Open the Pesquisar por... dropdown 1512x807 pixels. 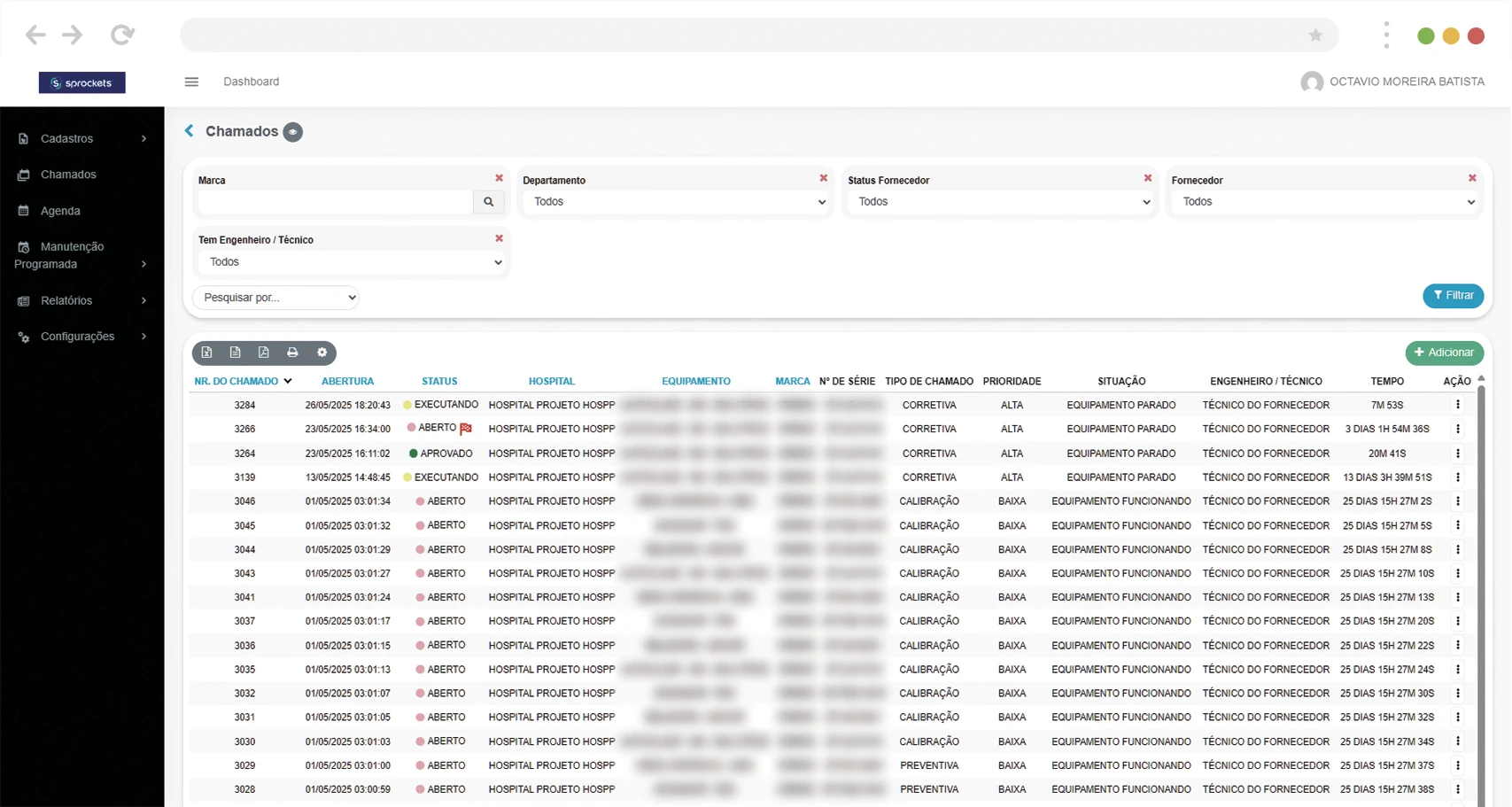tap(275, 298)
